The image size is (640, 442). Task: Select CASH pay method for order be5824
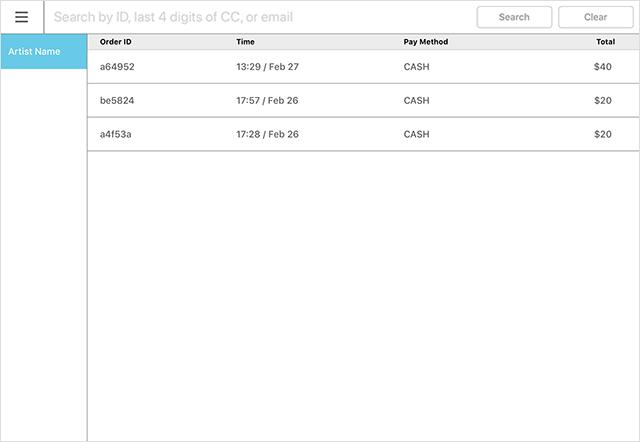416,100
